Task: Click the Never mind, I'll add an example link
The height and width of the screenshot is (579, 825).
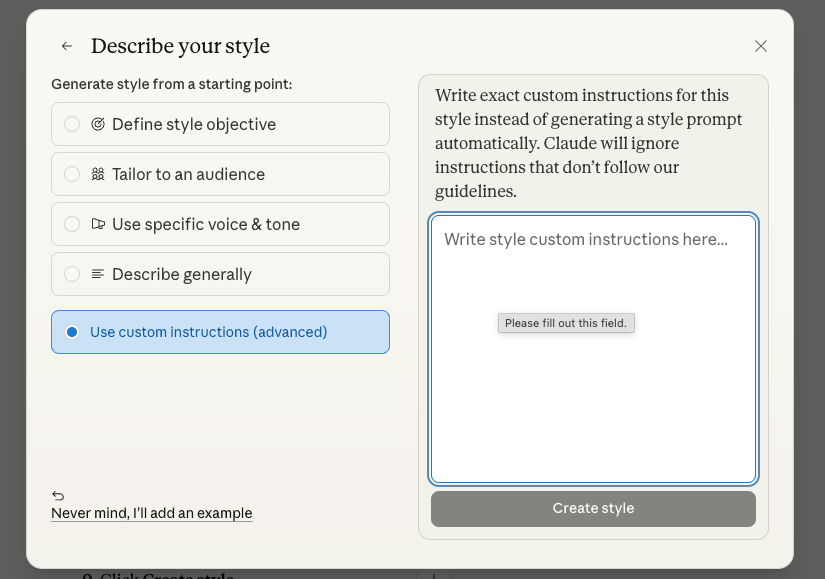Action: (151, 513)
